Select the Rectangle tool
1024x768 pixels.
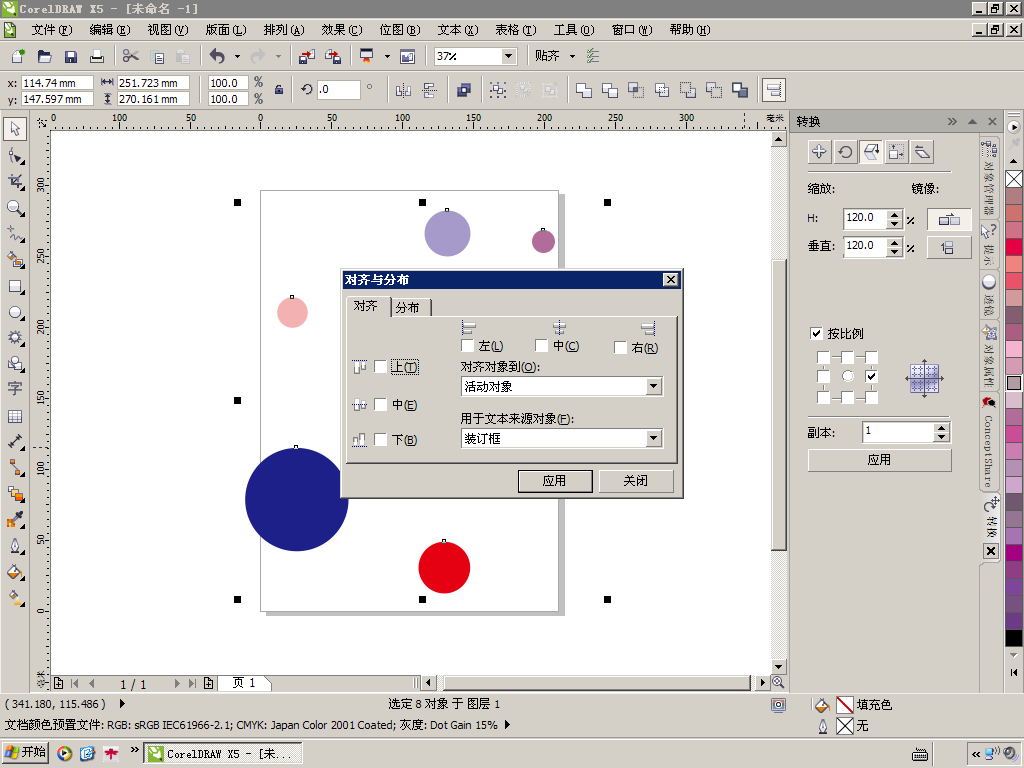pyautogui.click(x=15, y=287)
